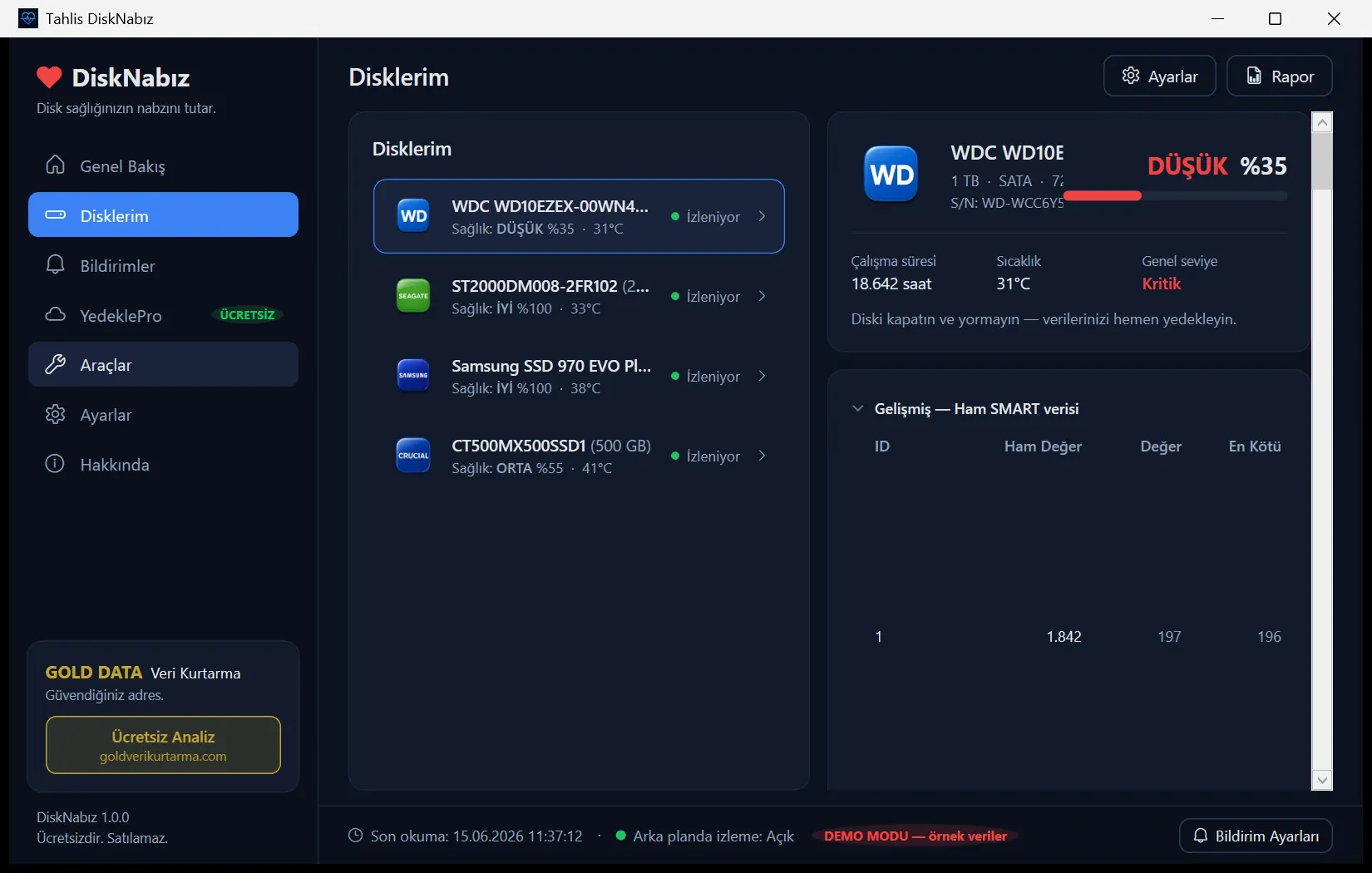Click the large WD logo in detail panel
The image size is (1372, 873).
[891, 174]
